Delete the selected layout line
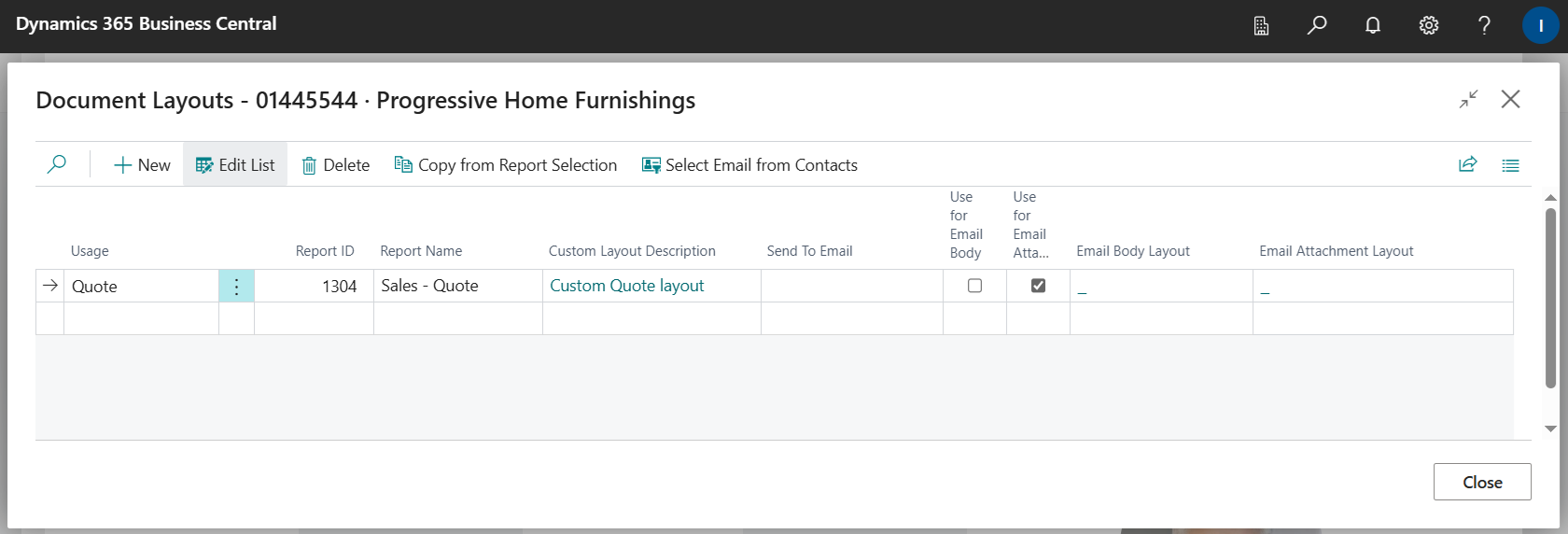Viewport: 1568px width, 534px height. click(x=336, y=165)
